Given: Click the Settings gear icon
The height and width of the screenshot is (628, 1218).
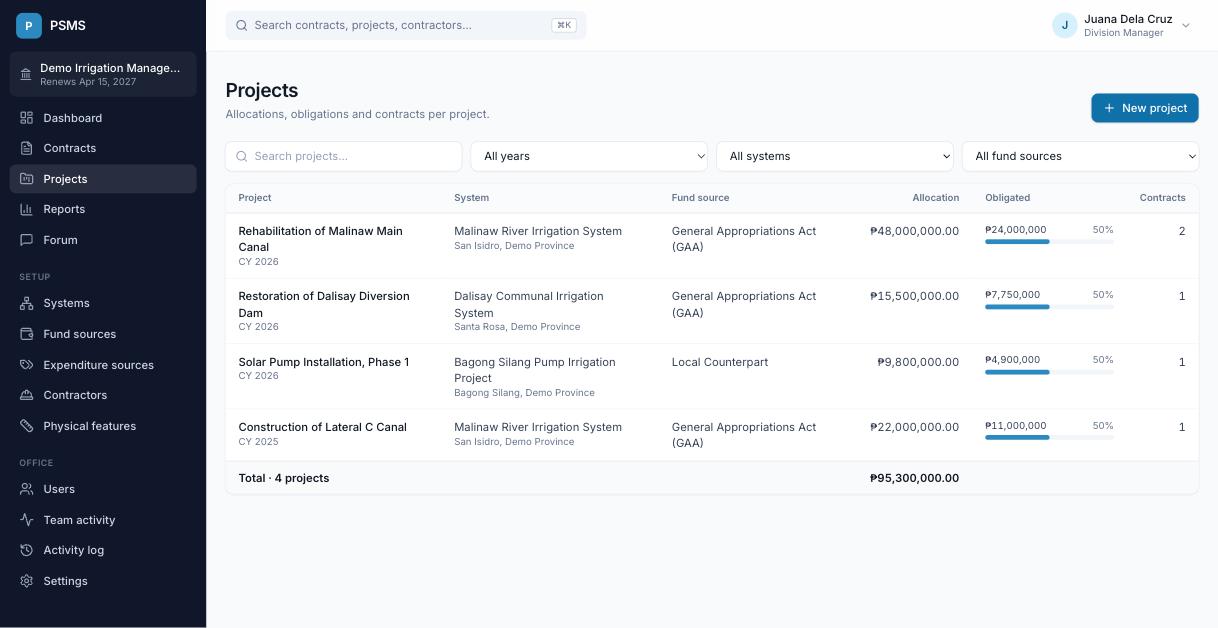Looking at the screenshot, I should click(x=27, y=581).
